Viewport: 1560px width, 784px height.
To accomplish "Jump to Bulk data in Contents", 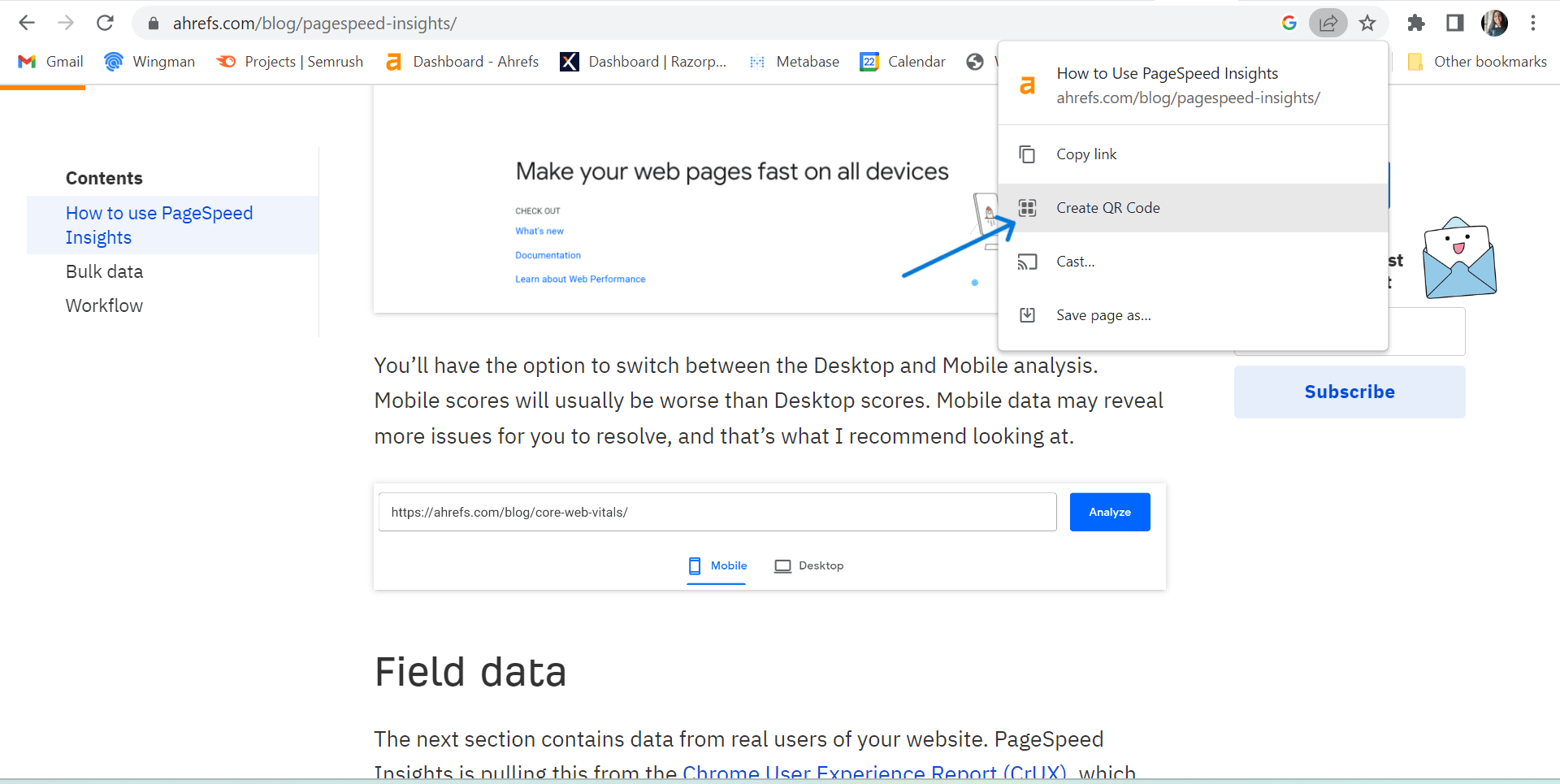I will (104, 271).
